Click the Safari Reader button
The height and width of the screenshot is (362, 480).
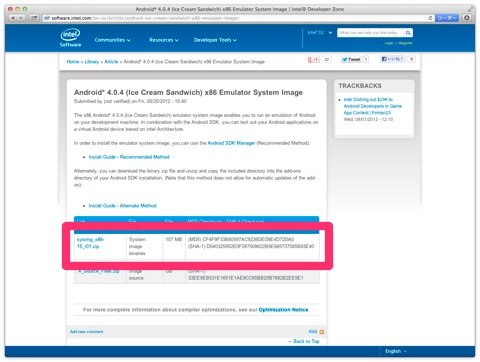pyautogui.click(x=447, y=18)
